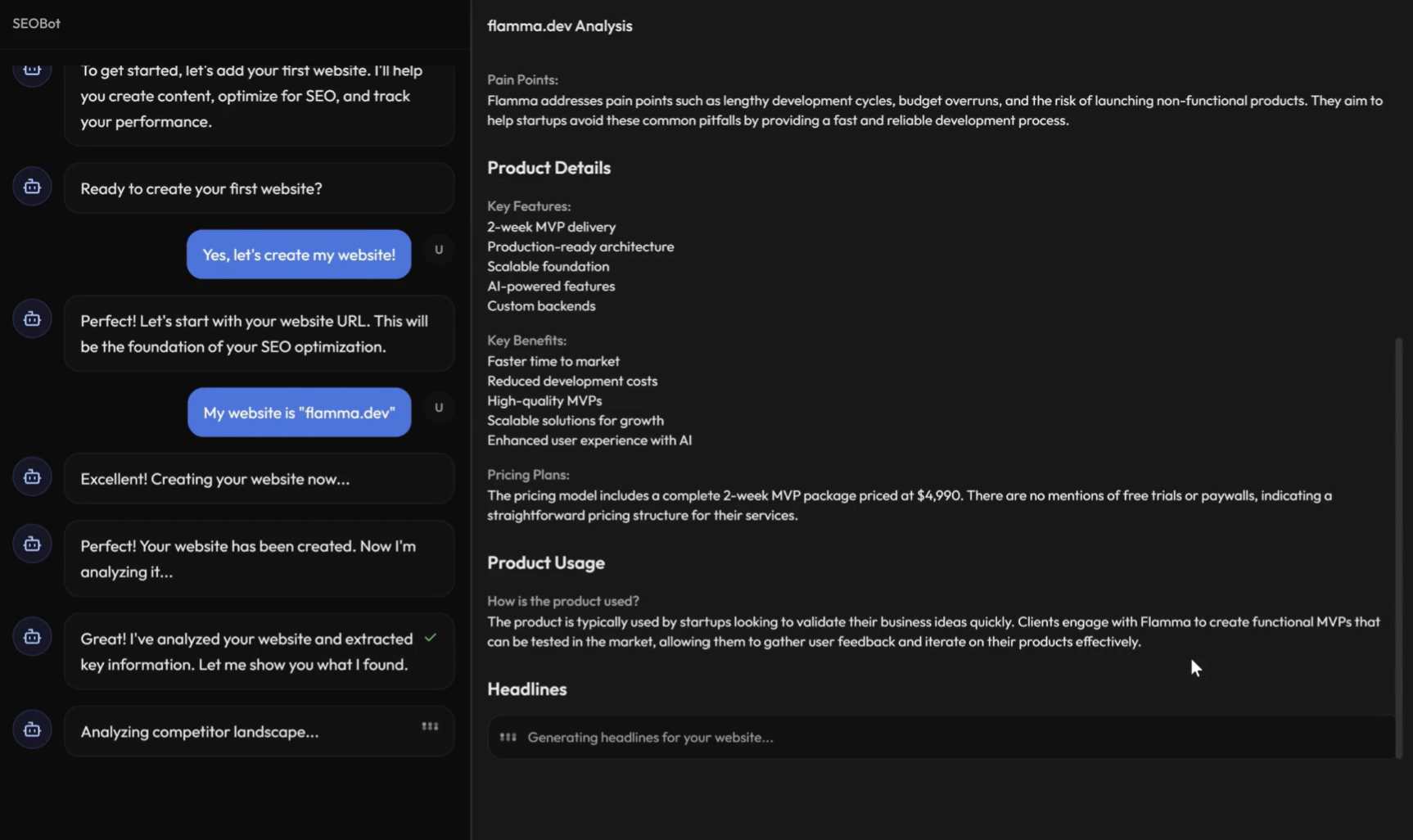Click the "Pricing Plans:" label
The height and width of the screenshot is (840, 1413).
(528, 475)
